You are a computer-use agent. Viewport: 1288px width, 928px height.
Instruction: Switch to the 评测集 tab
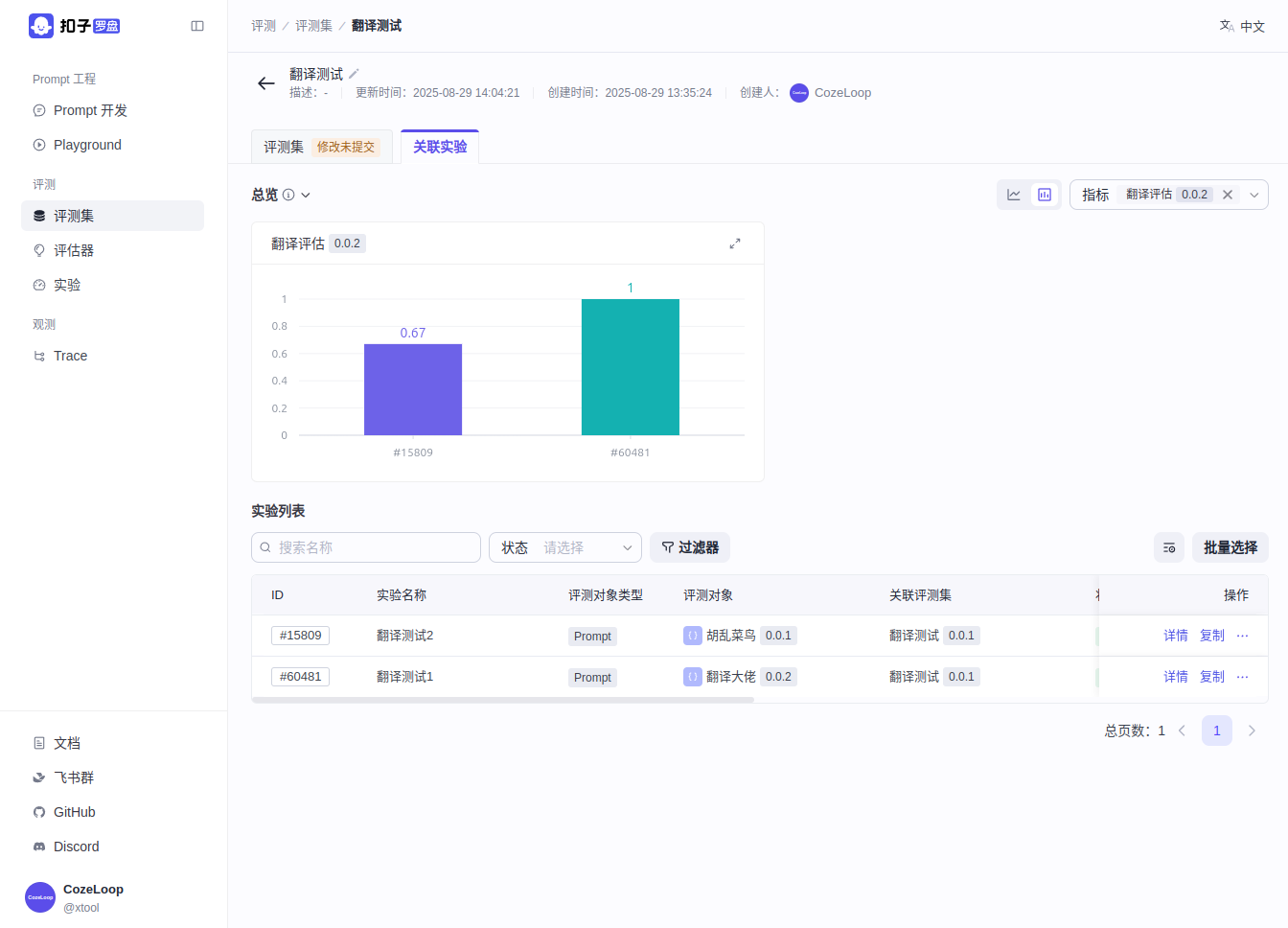(x=284, y=147)
